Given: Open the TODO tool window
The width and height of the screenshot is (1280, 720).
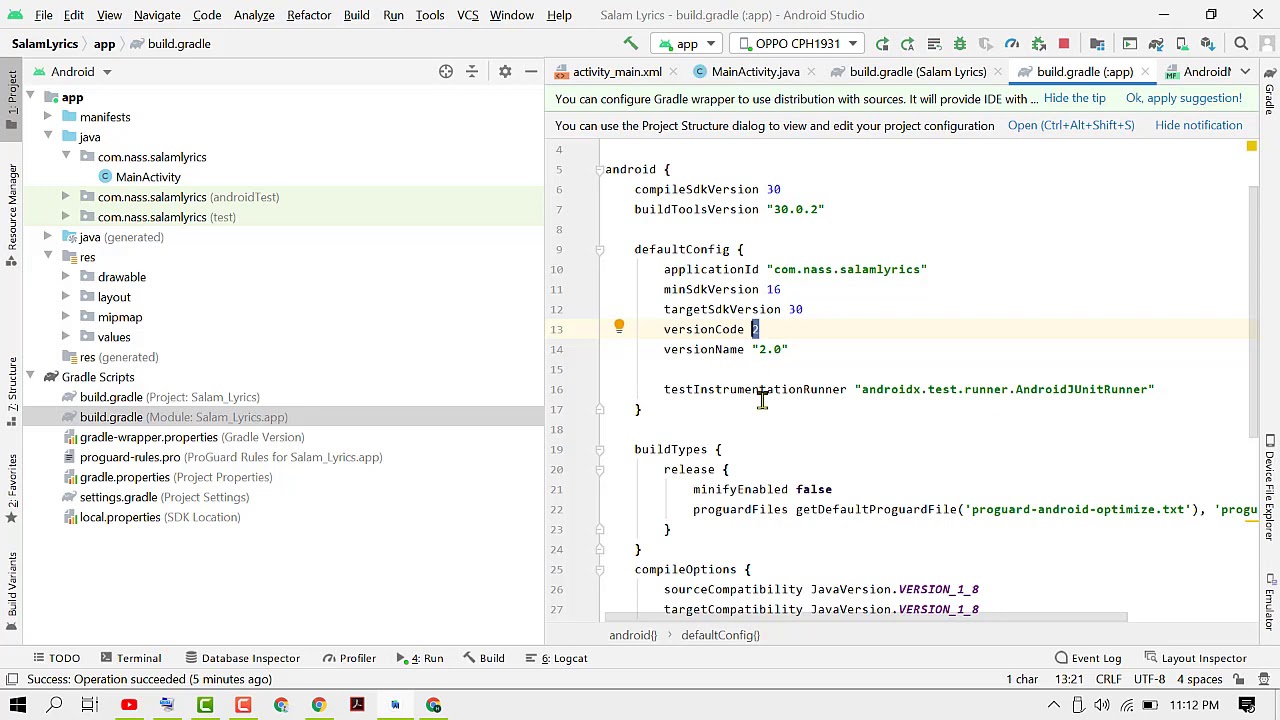Looking at the screenshot, I should coord(56,658).
